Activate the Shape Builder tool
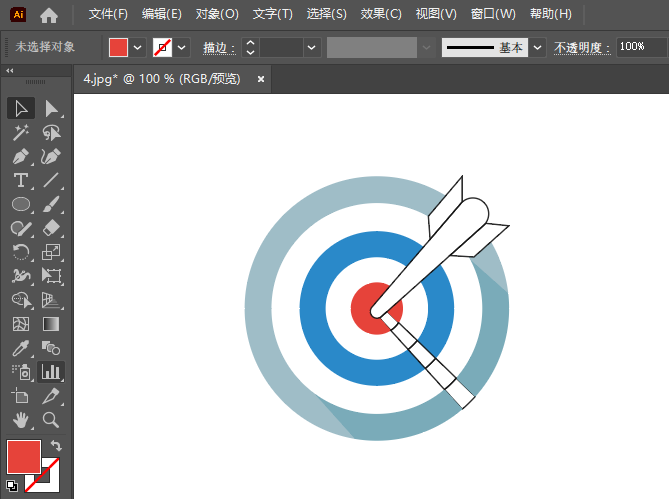 [x=20, y=300]
